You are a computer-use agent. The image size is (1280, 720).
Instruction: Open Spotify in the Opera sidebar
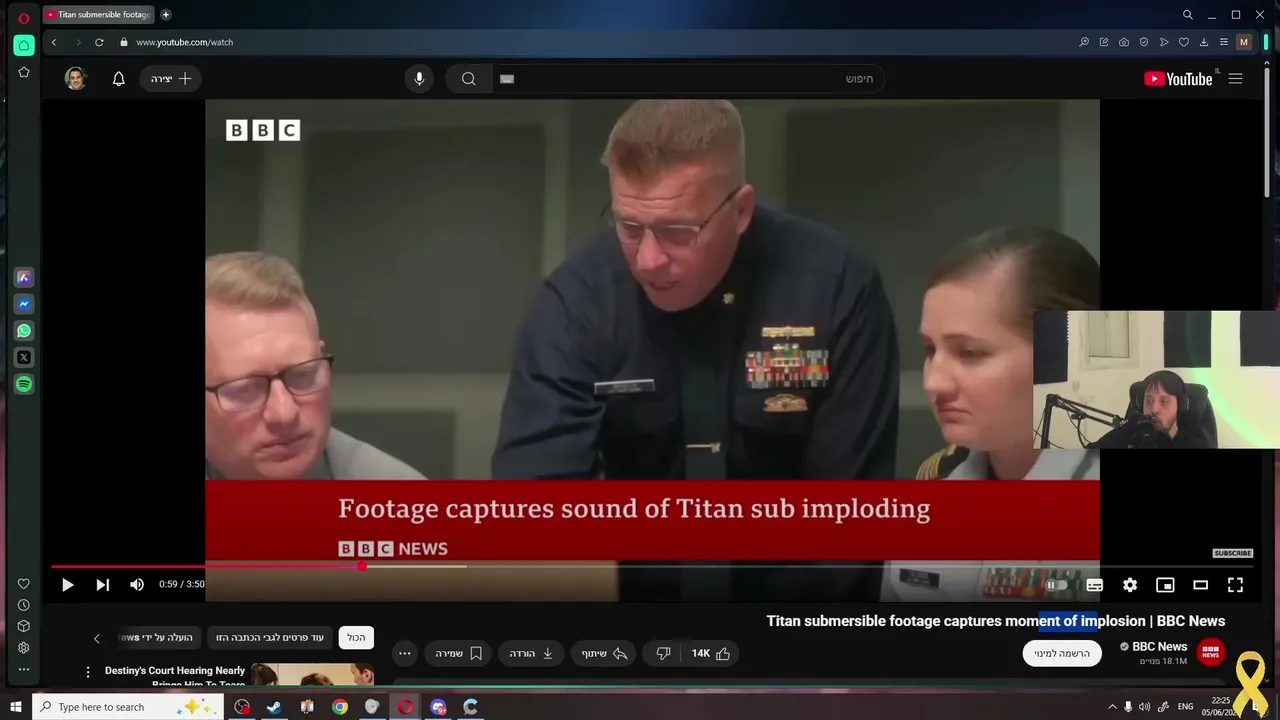click(x=24, y=384)
